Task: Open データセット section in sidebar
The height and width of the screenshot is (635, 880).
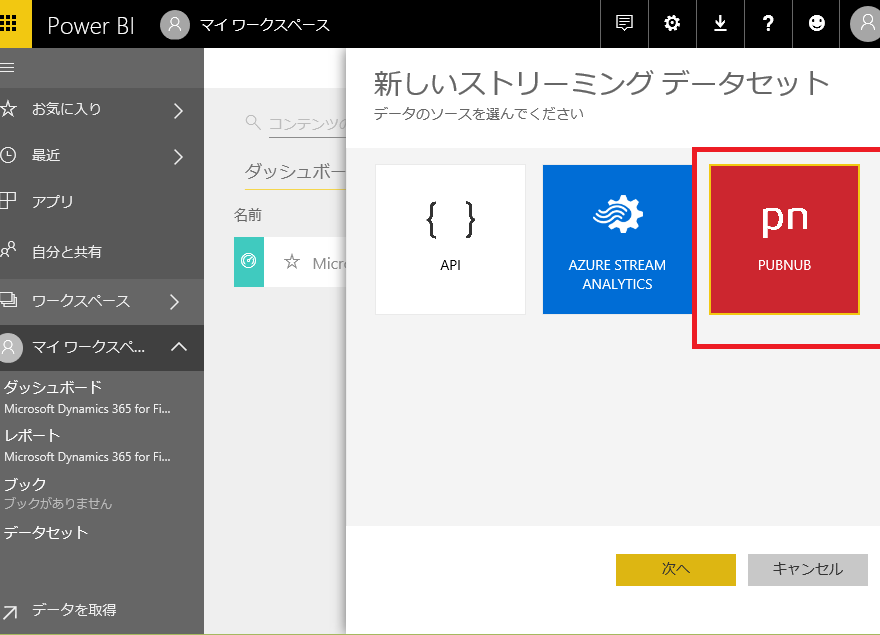Action: pyautogui.click(x=46, y=532)
